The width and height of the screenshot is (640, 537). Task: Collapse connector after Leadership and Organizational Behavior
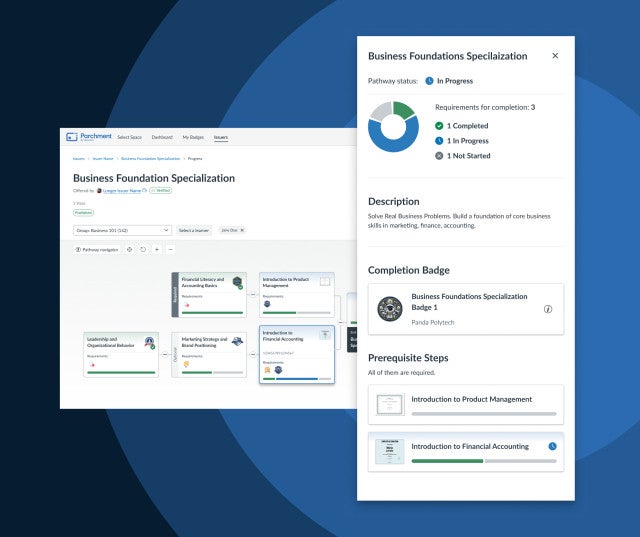pyautogui.click(x=165, y=354)
